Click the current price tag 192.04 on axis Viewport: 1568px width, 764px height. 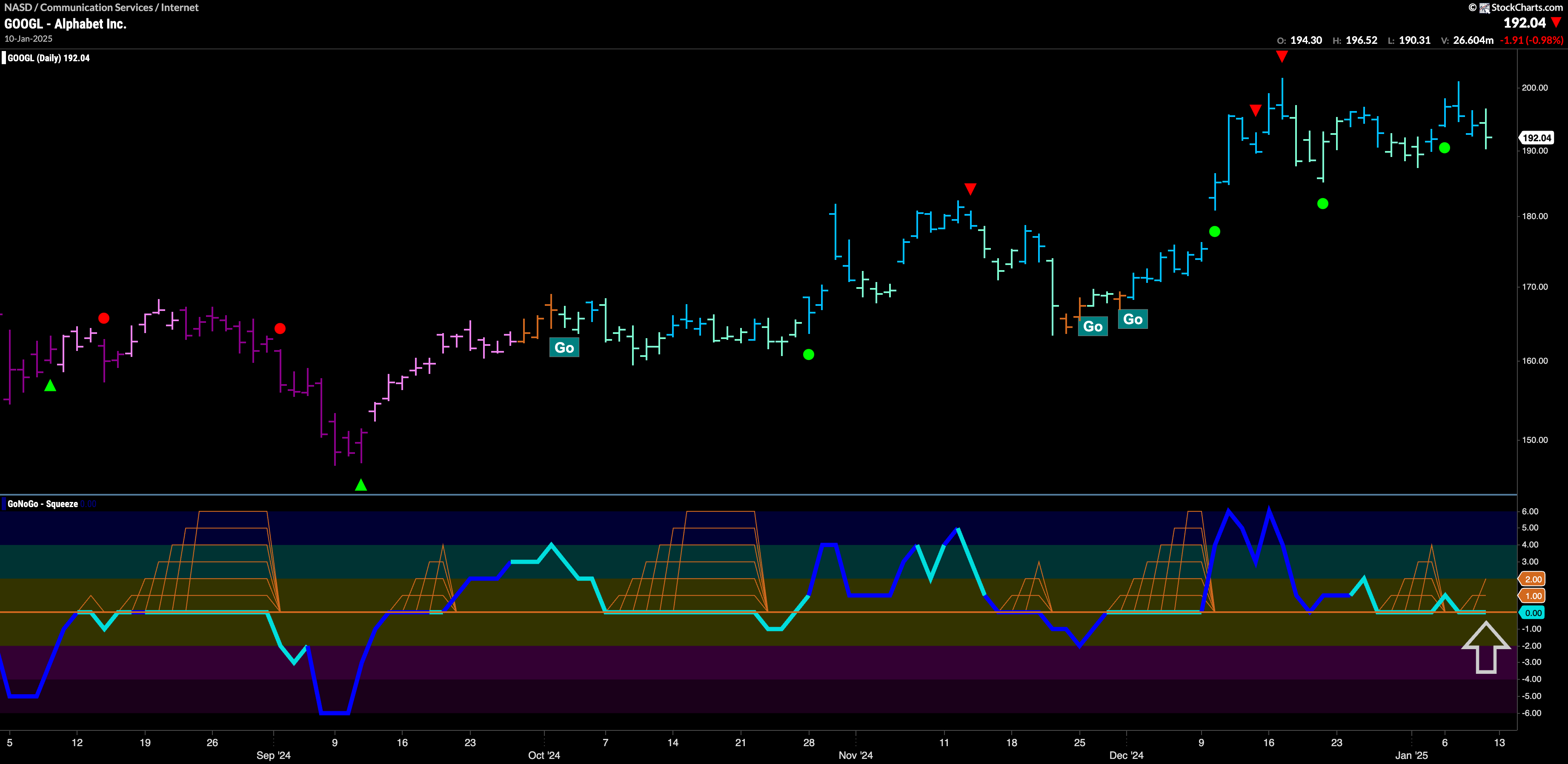click(1537, 138)
